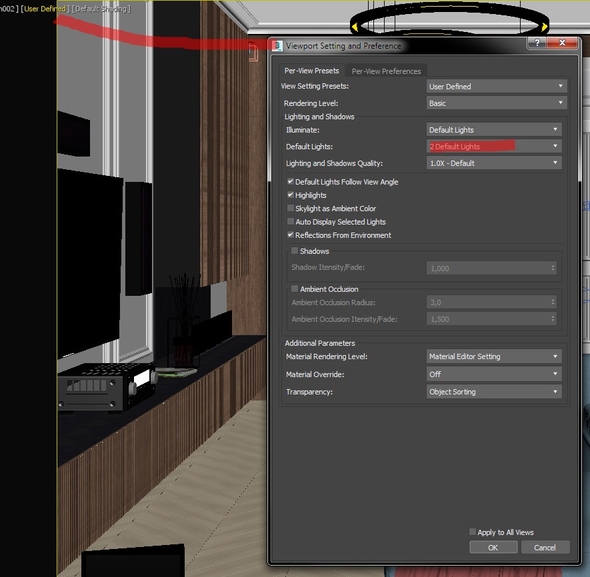
Task: Open the User Defined viewport label menu
Action: point(44,9)
